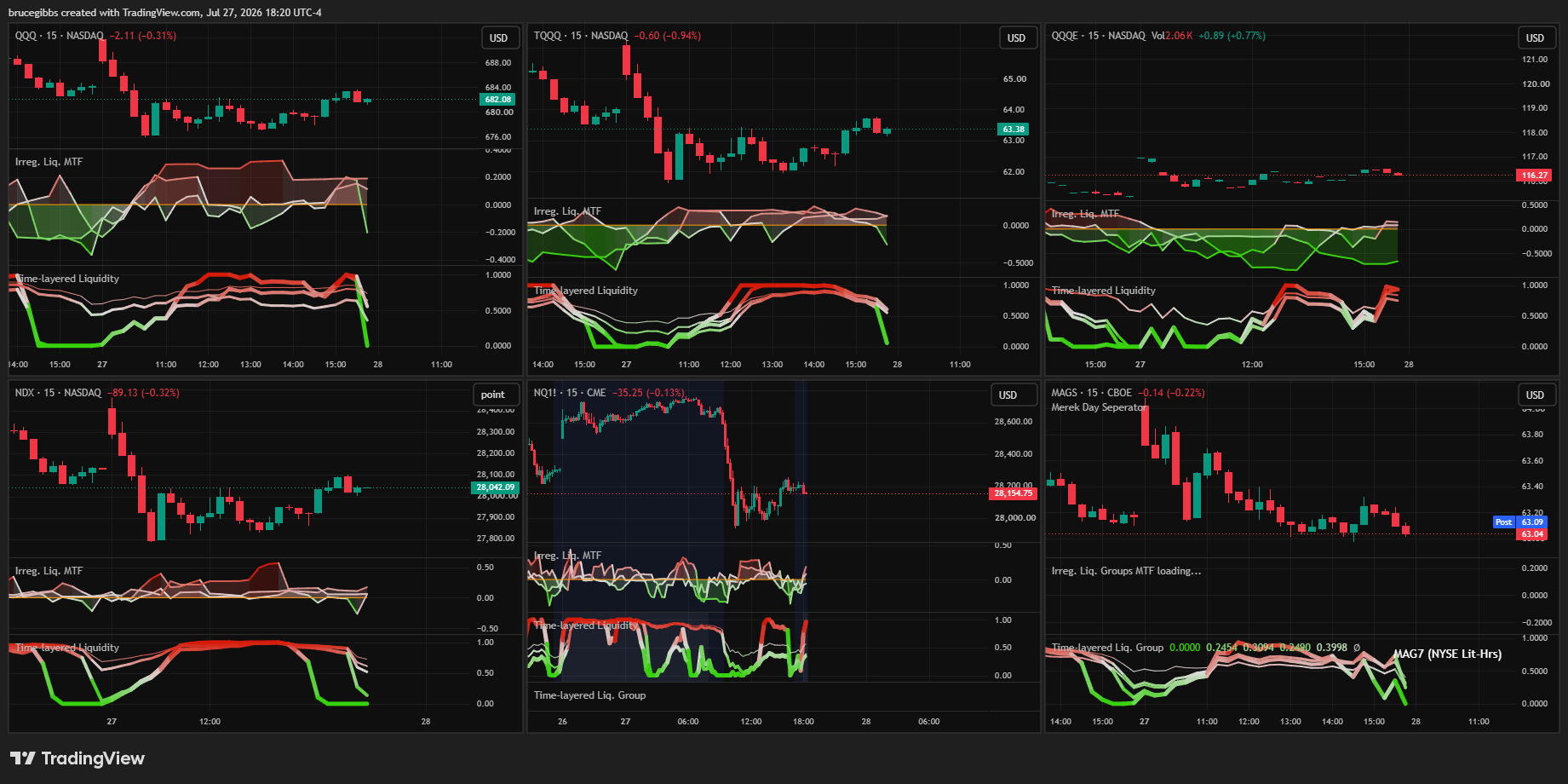The height and width of the screenshot is (784, 1568).
Task: Click the TradingView logo icon
Action: (23, 758)
